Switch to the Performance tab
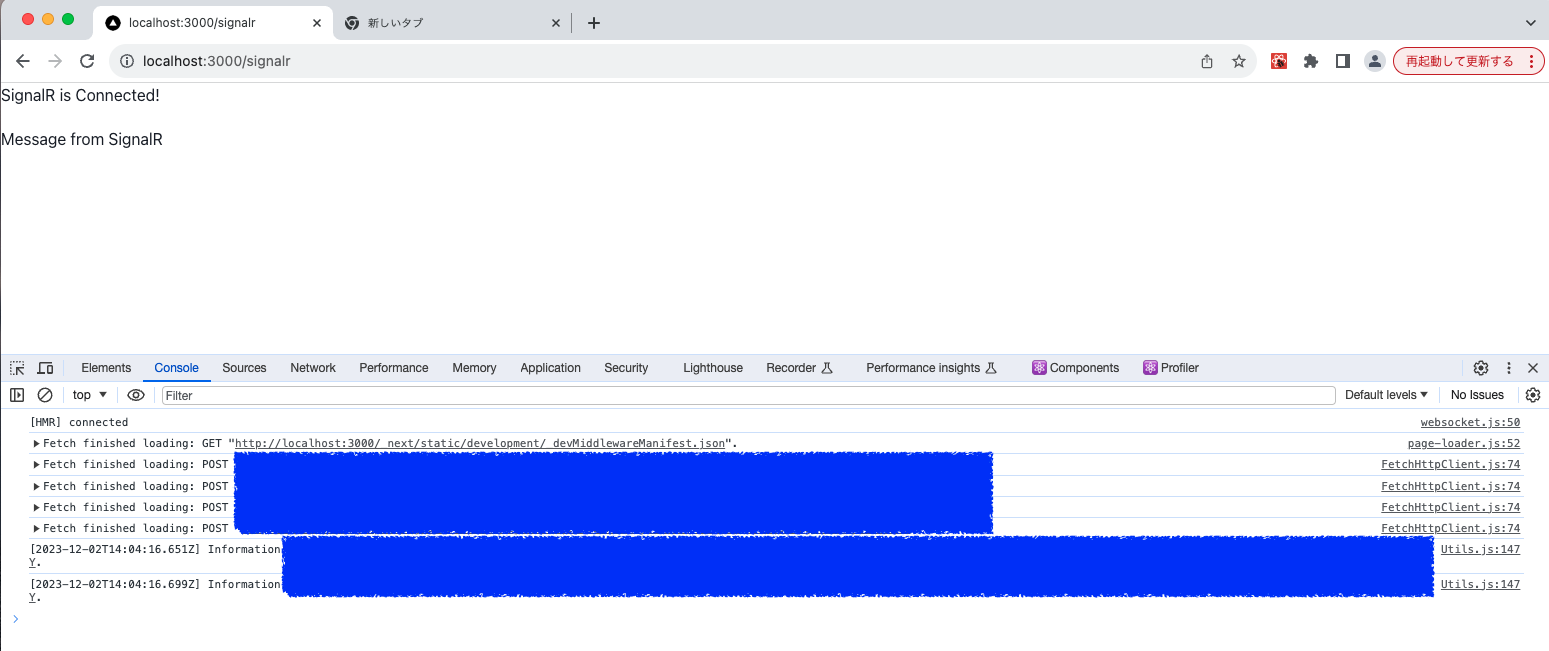The width and height of the screenshot is (1549, 651). pyautogui.click(x=394, y=368)
